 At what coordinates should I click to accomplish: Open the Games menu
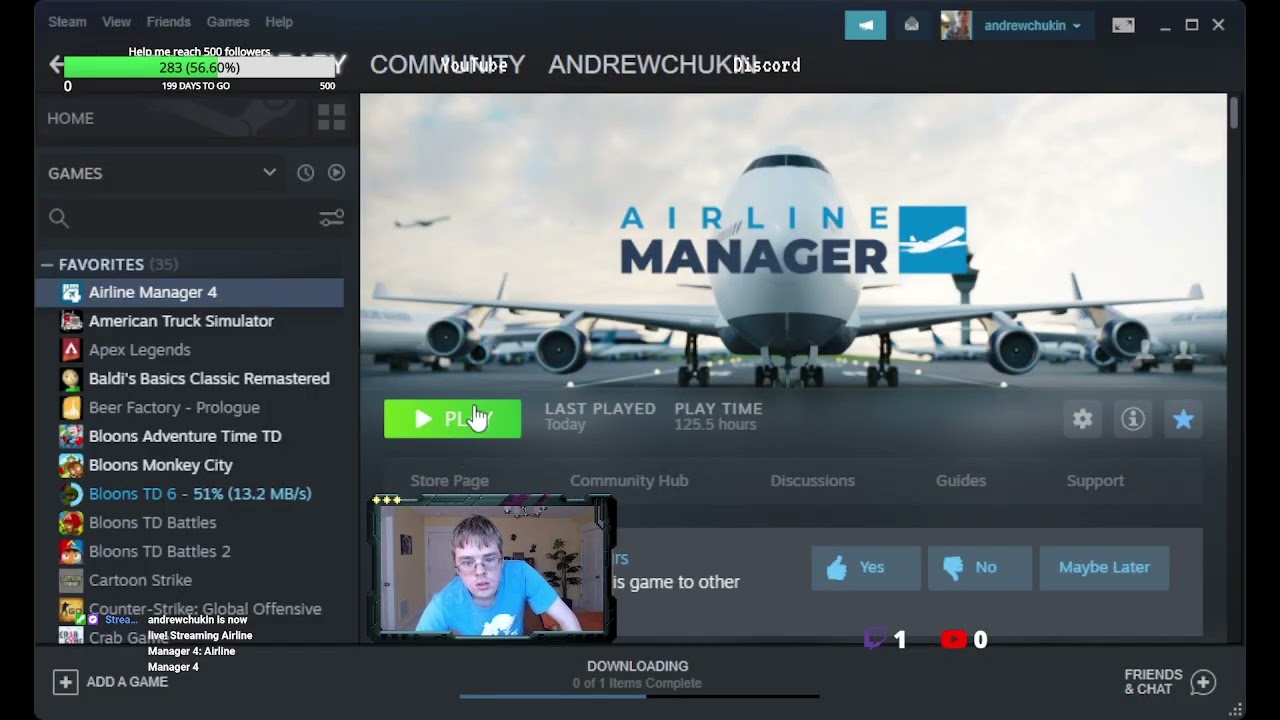tap(228, 22)
